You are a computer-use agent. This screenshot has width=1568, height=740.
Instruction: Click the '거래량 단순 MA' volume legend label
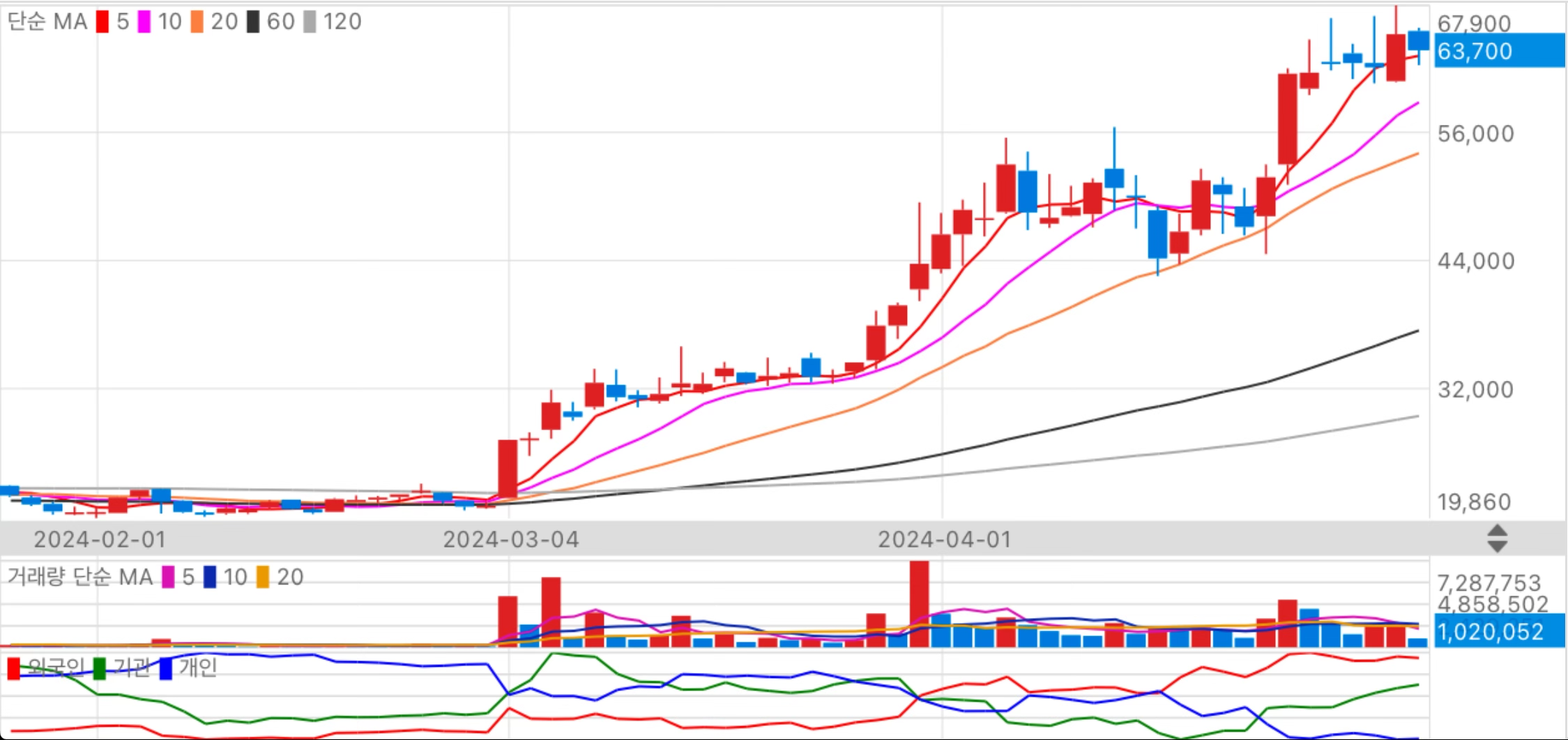pyautogui.click(x=79, y=577)
